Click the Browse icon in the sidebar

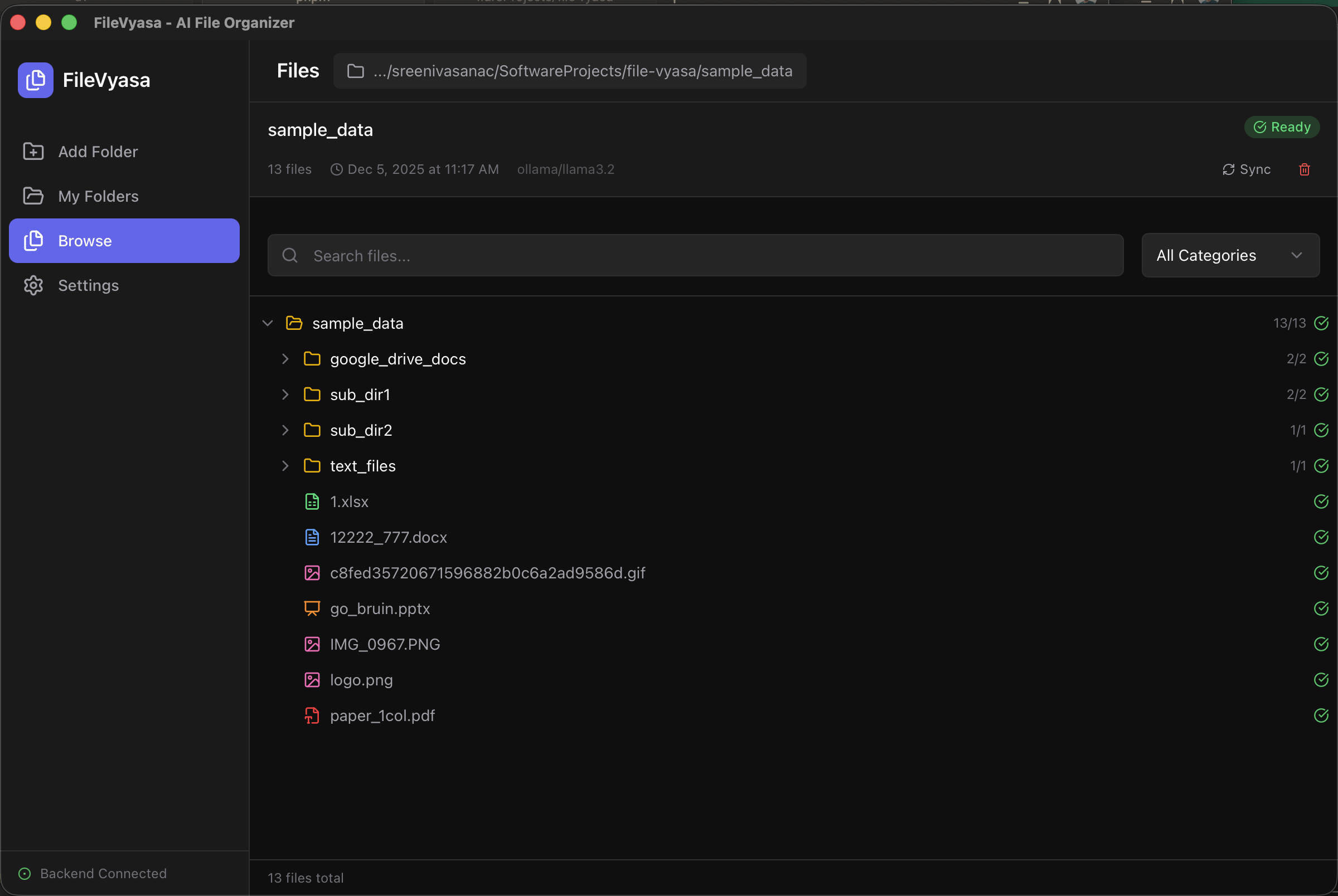pos(33,241)
